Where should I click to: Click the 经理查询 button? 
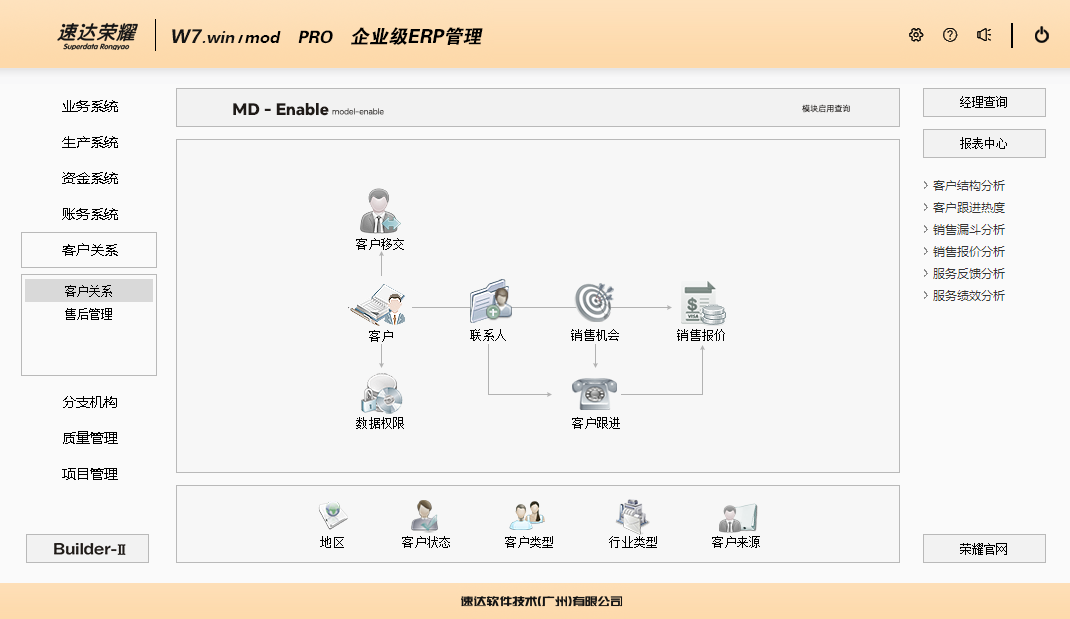click(x=984, y=103)
